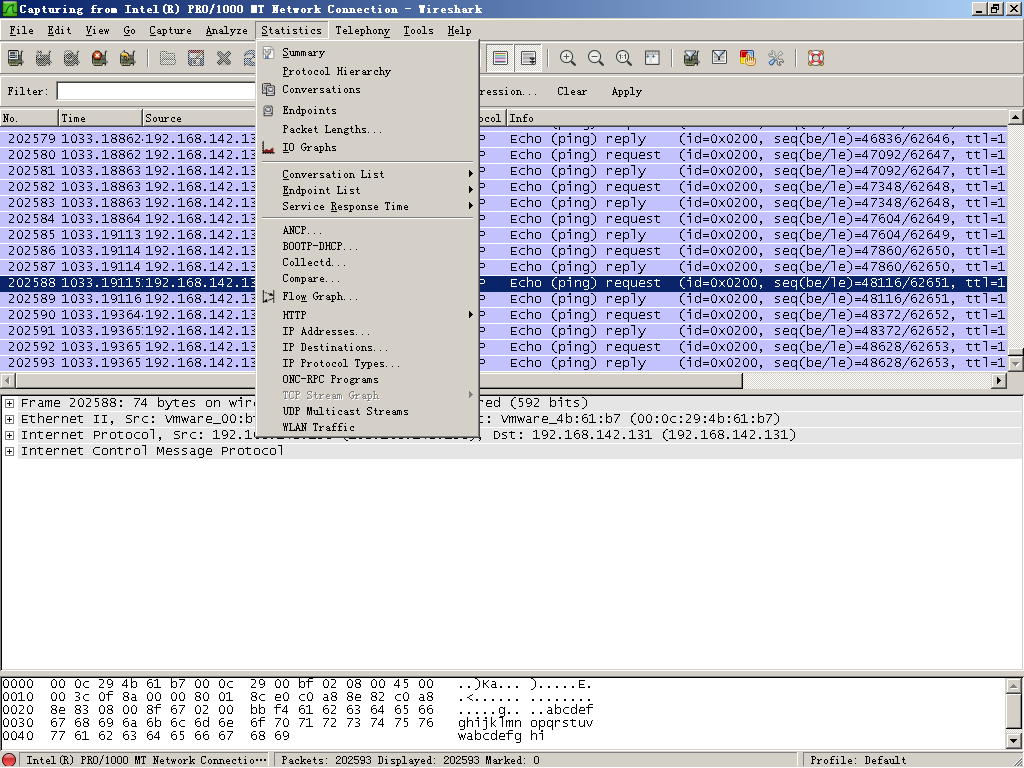Open the capture interfaces list toolbar icon

pyautogui.click(x=16, y=58)
